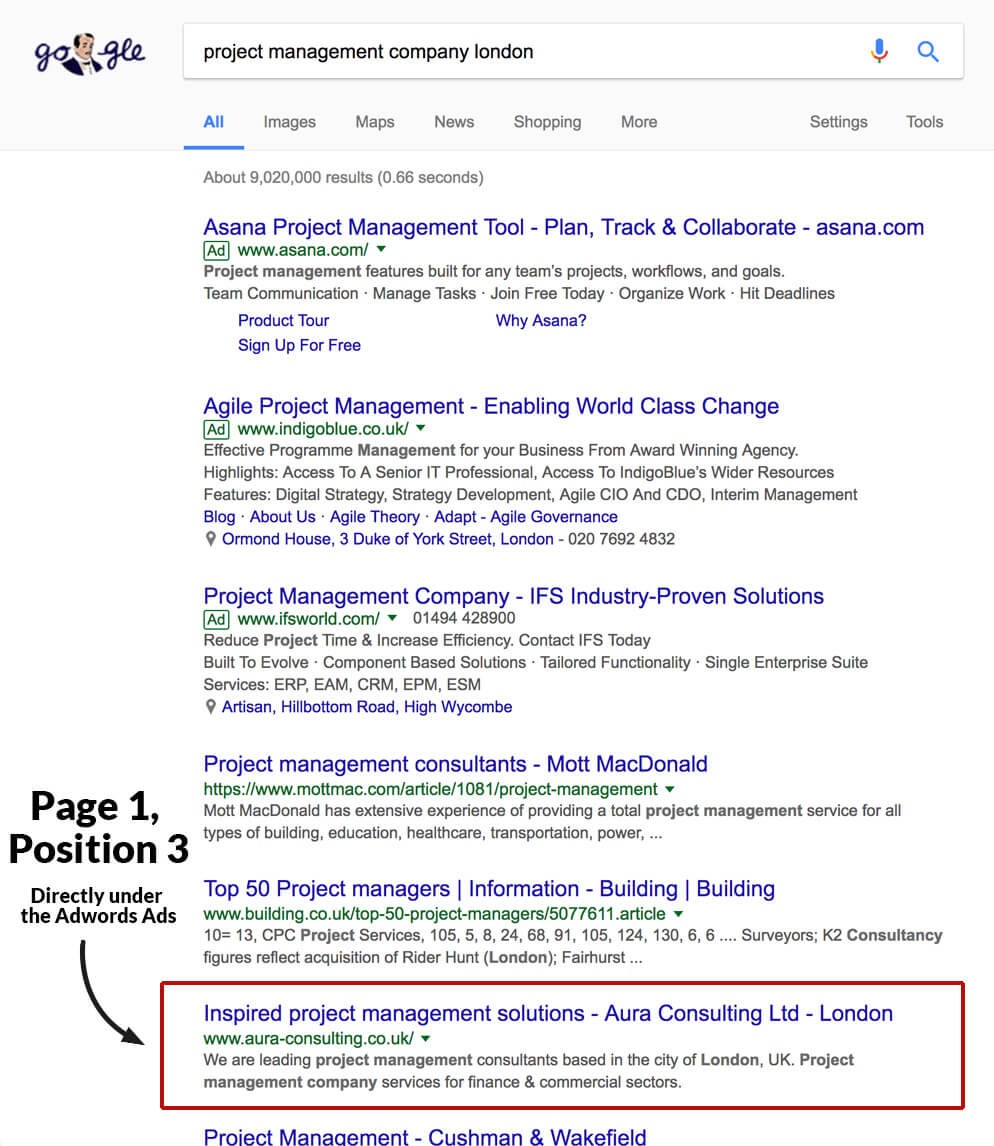Open the Product Tour sitelink
Image resolution: width=994 pixels, height=1146 pixels.
pos(284,321)
